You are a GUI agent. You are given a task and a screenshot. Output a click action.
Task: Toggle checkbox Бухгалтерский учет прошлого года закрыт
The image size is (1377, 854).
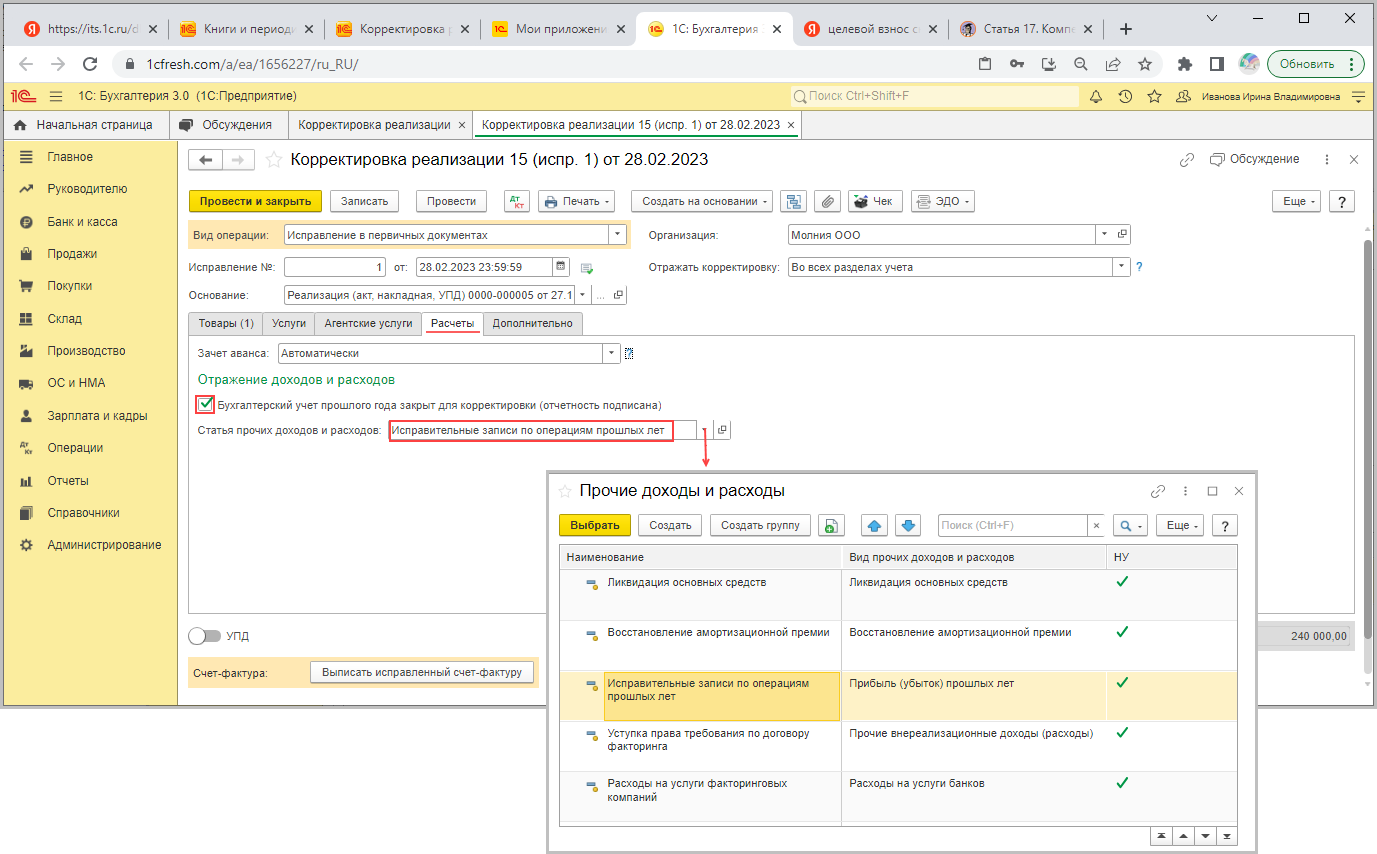click(206, 404)
